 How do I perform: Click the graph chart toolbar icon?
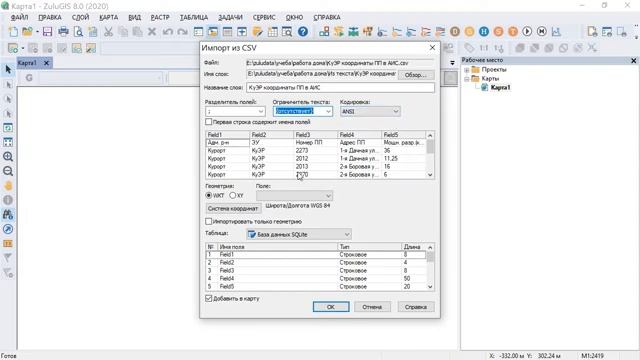[x=556, y=31]
